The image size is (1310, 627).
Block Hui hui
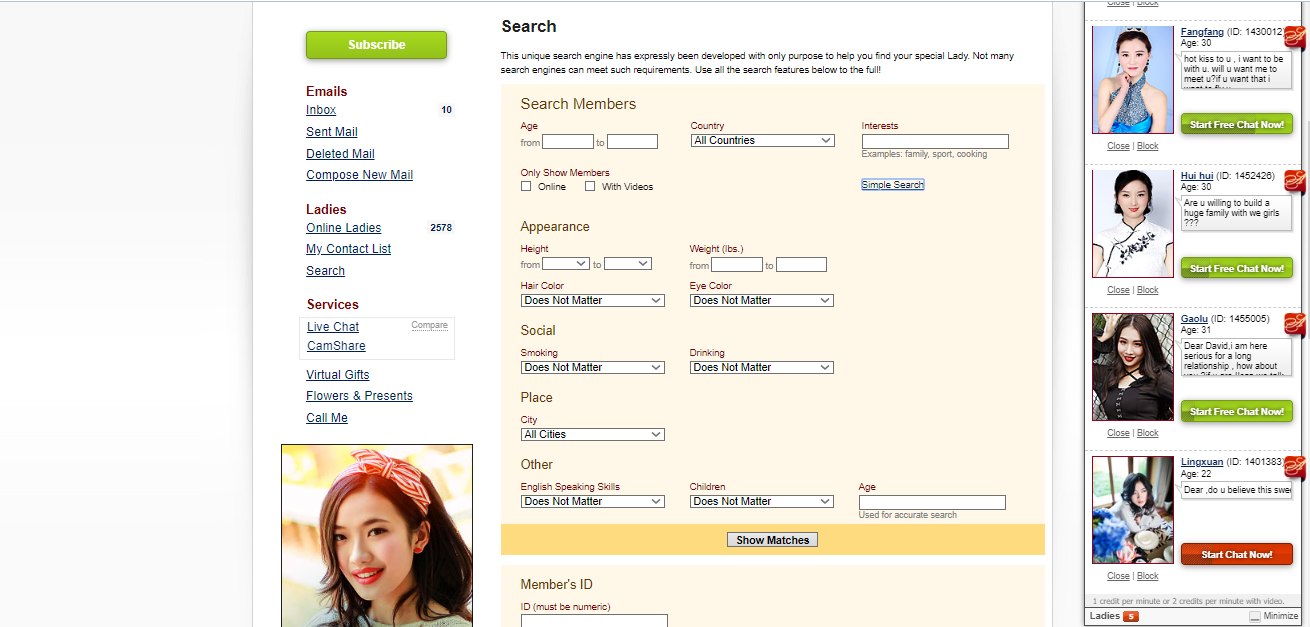pyautogui.click(x=1148, y=290)
